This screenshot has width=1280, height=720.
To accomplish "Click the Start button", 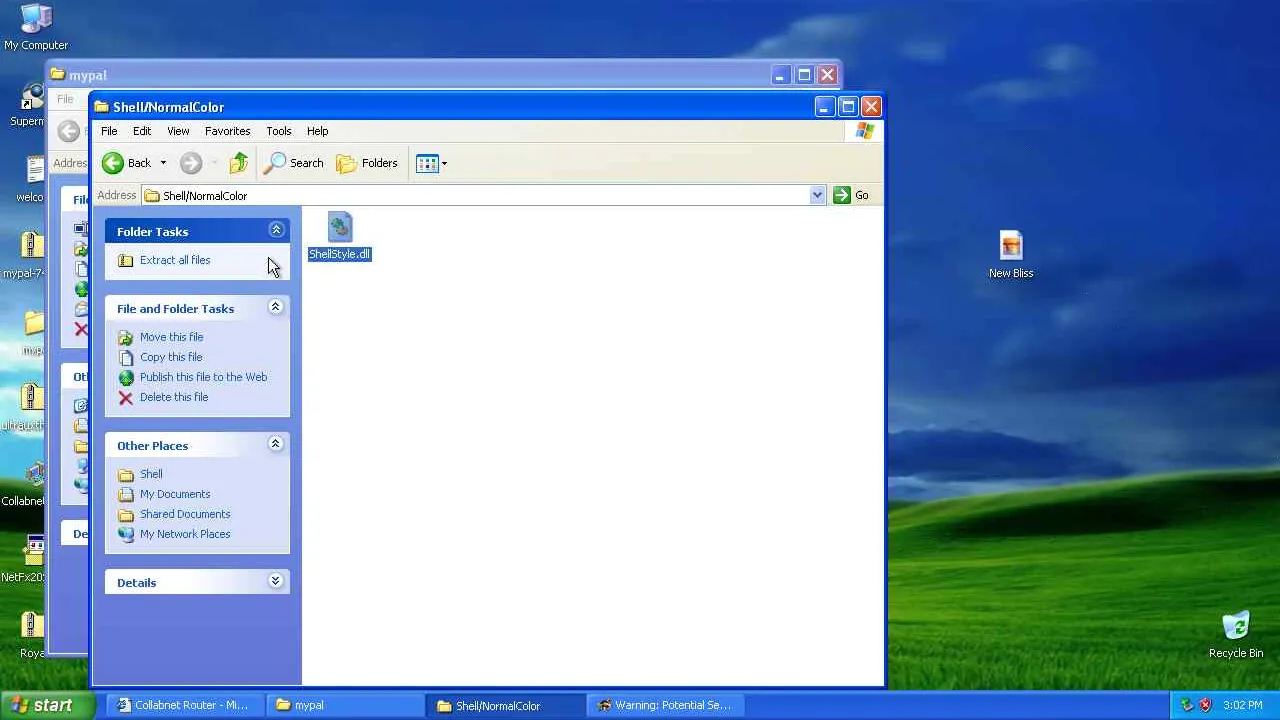I will click(49, 705).
